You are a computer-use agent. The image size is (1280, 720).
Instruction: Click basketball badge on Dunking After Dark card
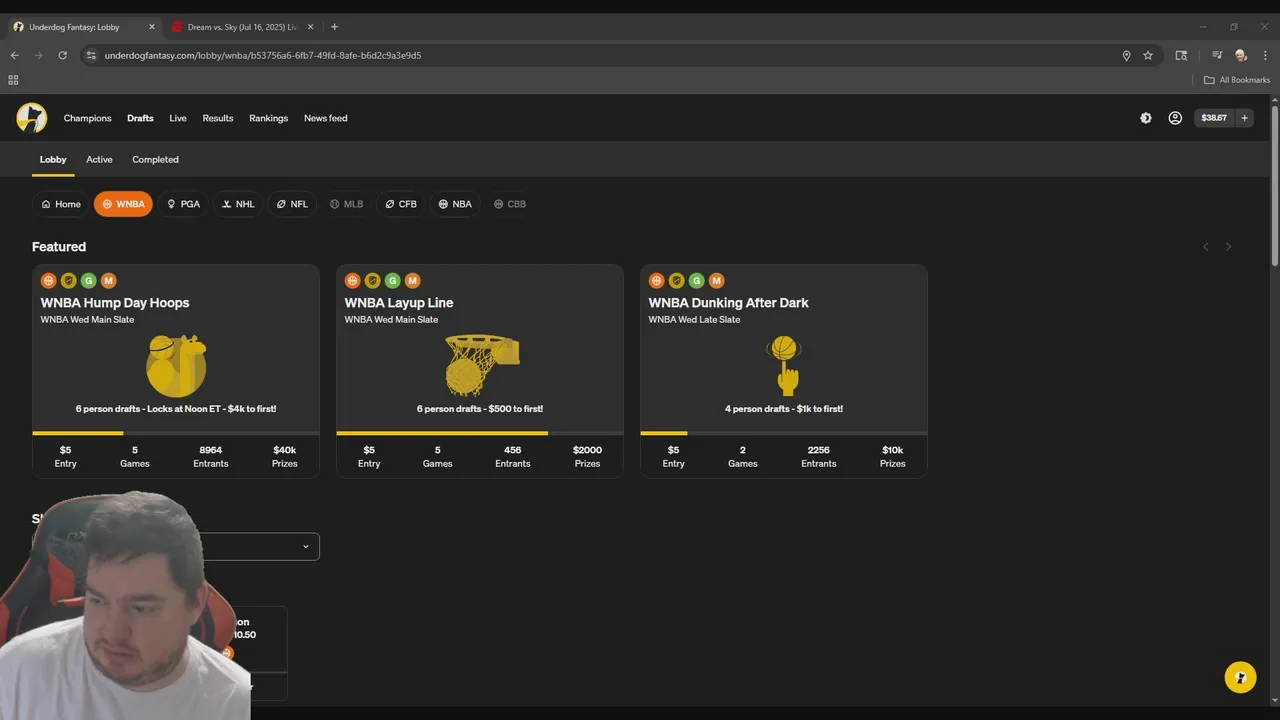tap(656, 281)
